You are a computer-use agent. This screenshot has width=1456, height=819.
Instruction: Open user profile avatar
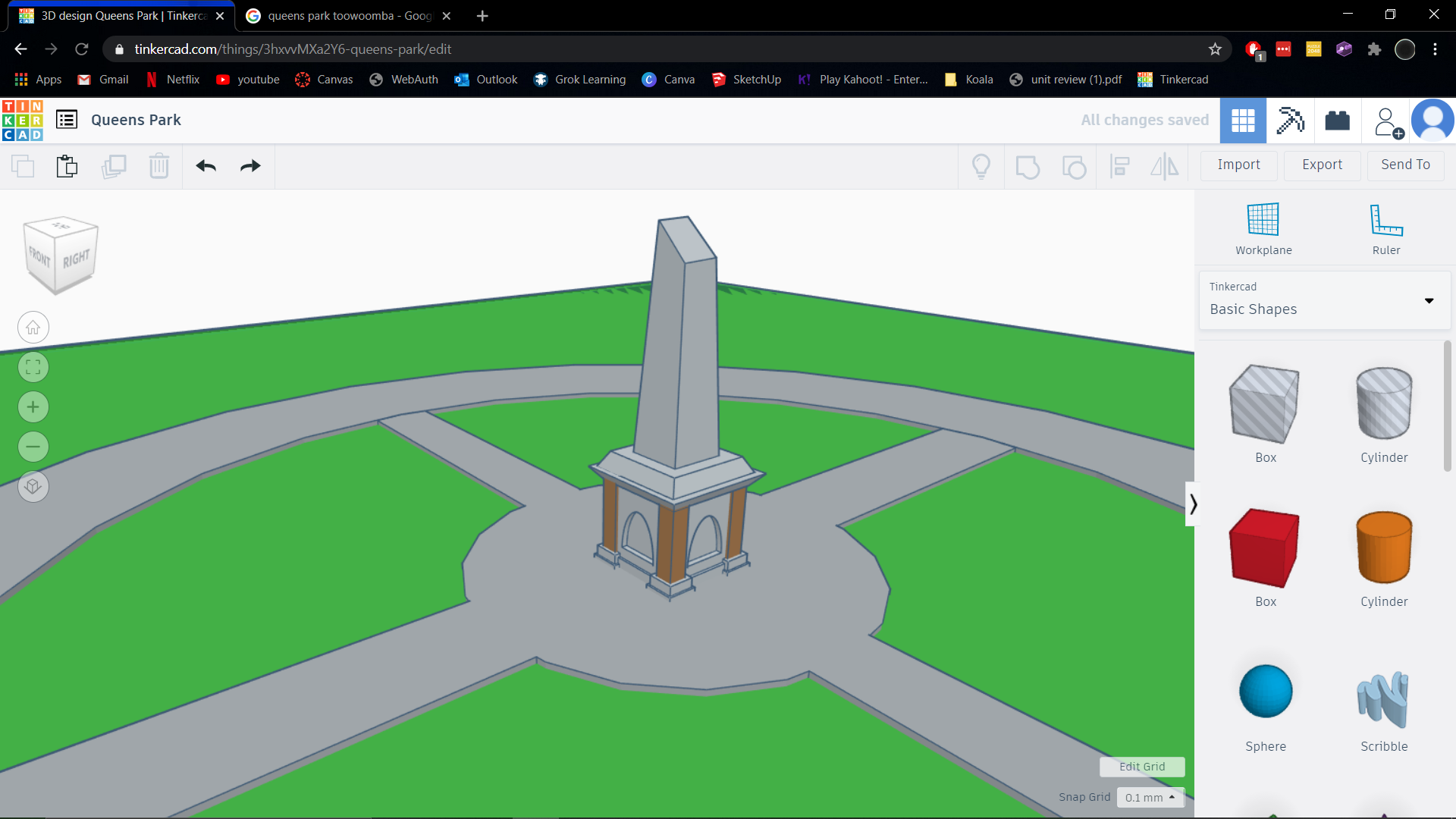coord(1432,120)
